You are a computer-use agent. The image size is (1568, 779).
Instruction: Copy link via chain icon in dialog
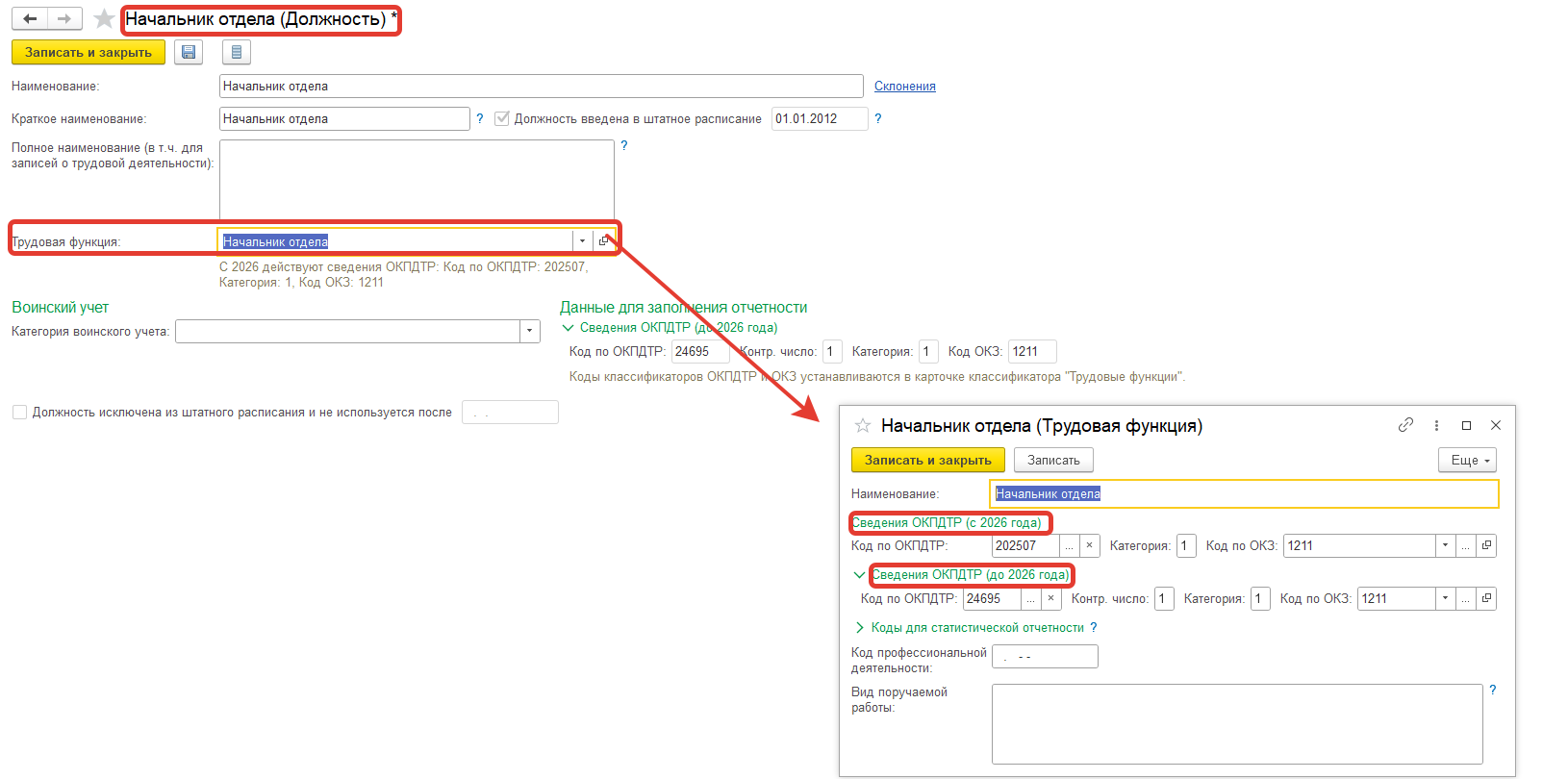(1405, 425)
